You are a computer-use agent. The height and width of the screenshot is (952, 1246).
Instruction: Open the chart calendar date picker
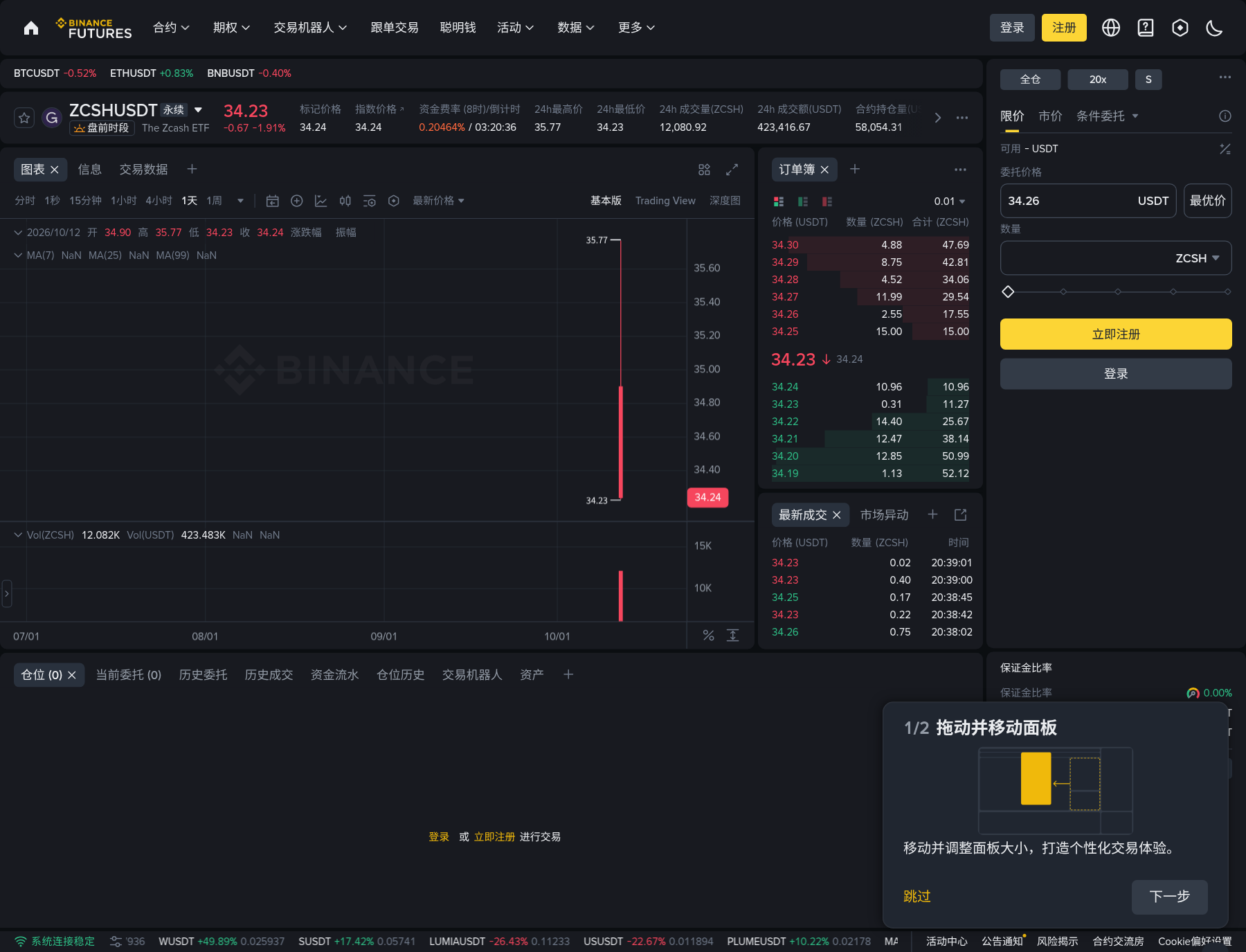click(273, 201)
